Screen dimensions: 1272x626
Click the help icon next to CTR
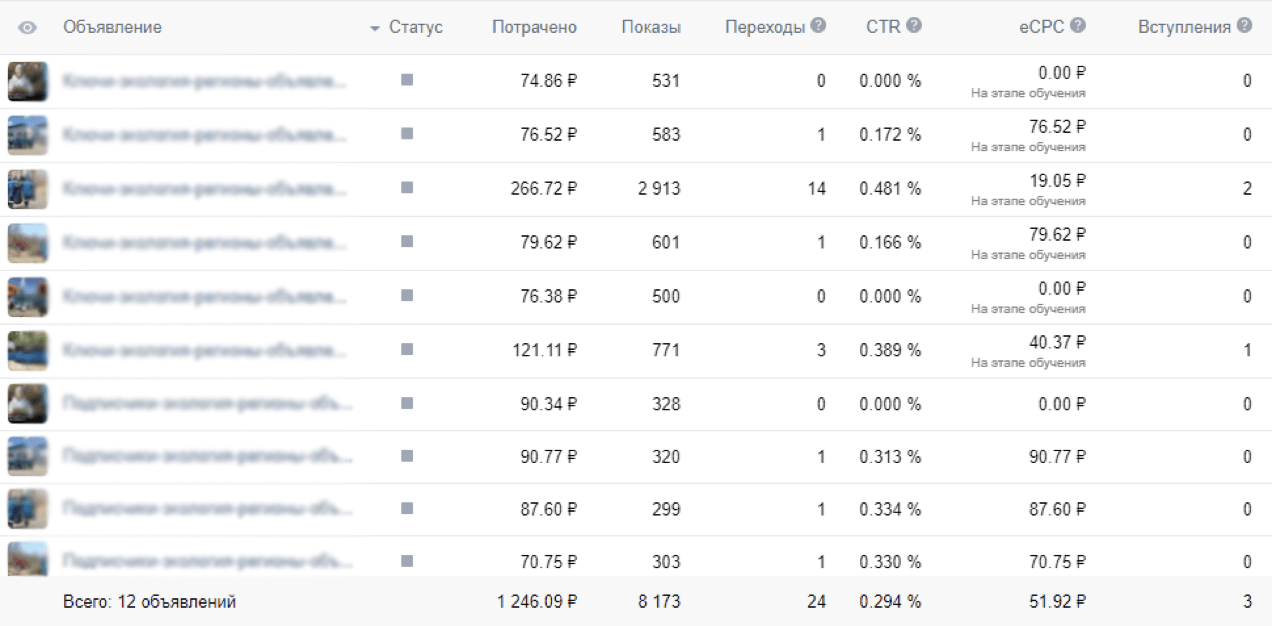click(x=914, y=26)
